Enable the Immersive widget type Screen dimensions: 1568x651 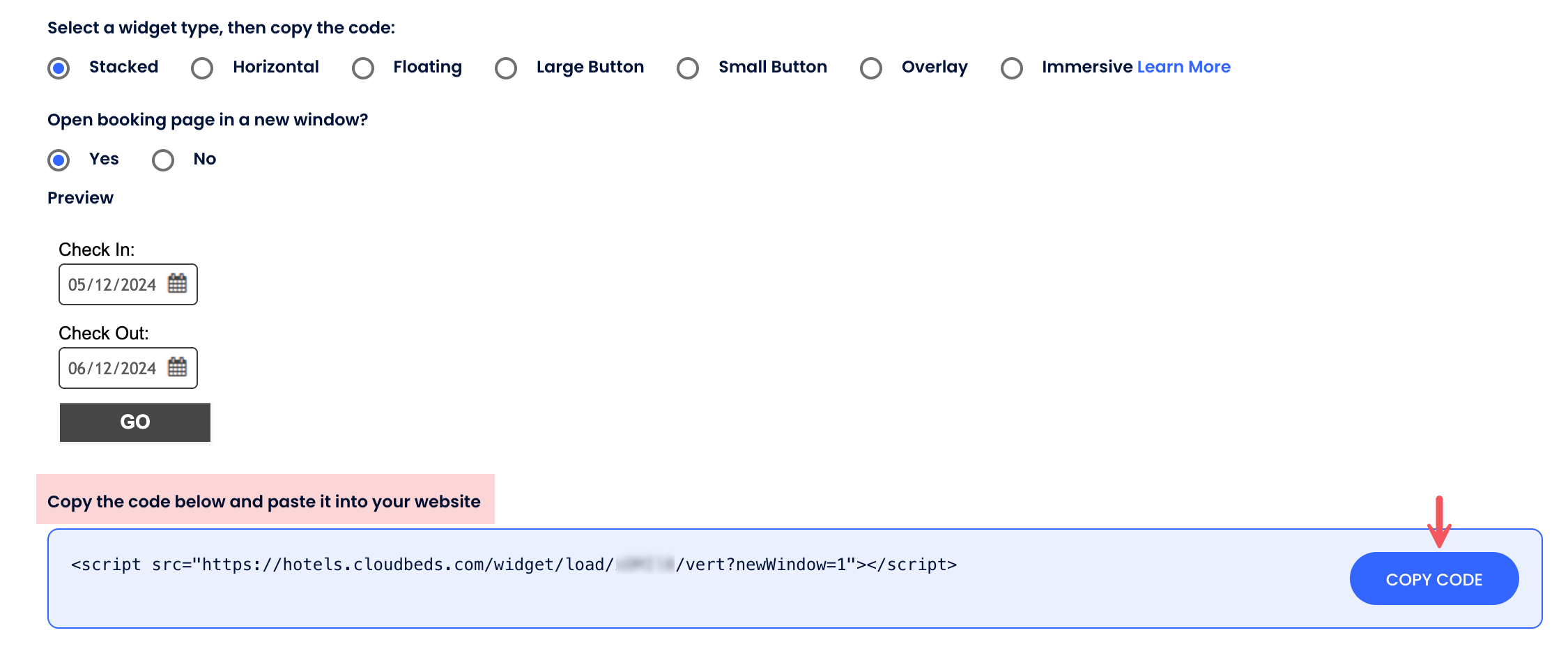pos(1012,68)
